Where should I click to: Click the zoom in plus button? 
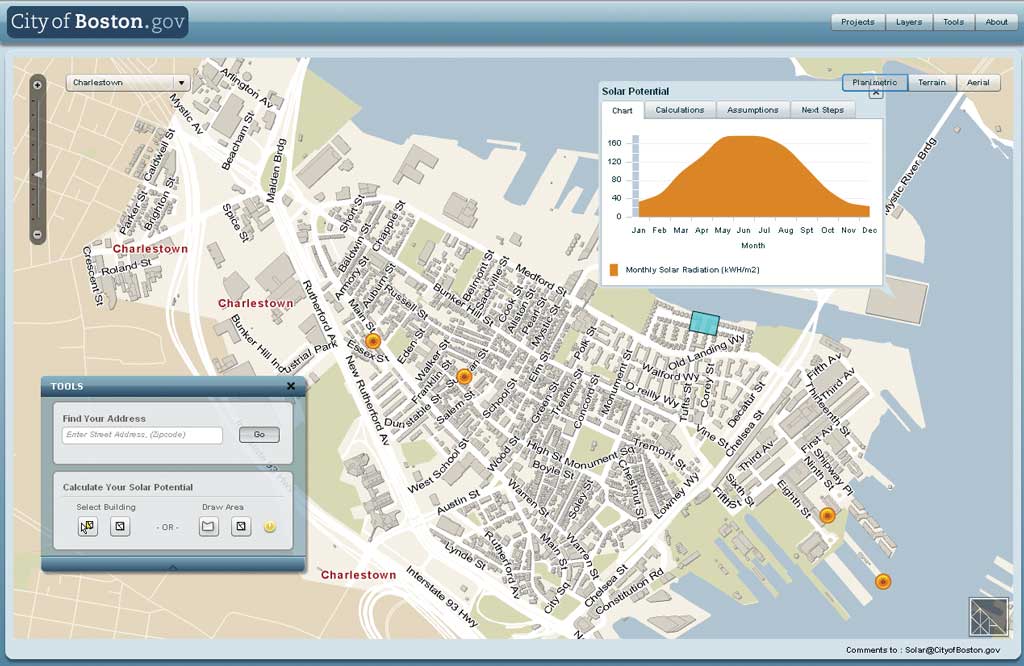[38, 85]
